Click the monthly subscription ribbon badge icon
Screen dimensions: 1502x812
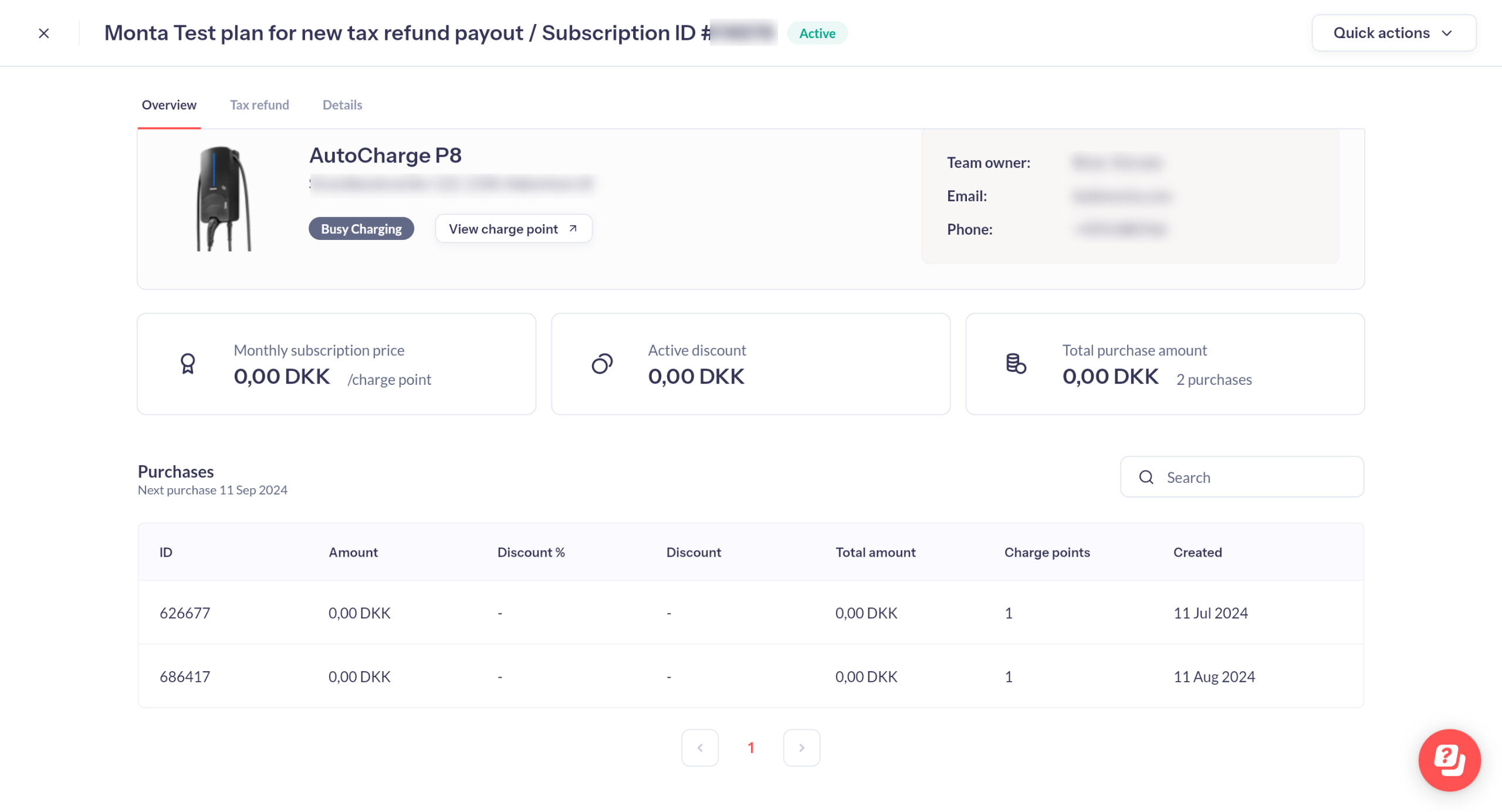pos(188,364)
